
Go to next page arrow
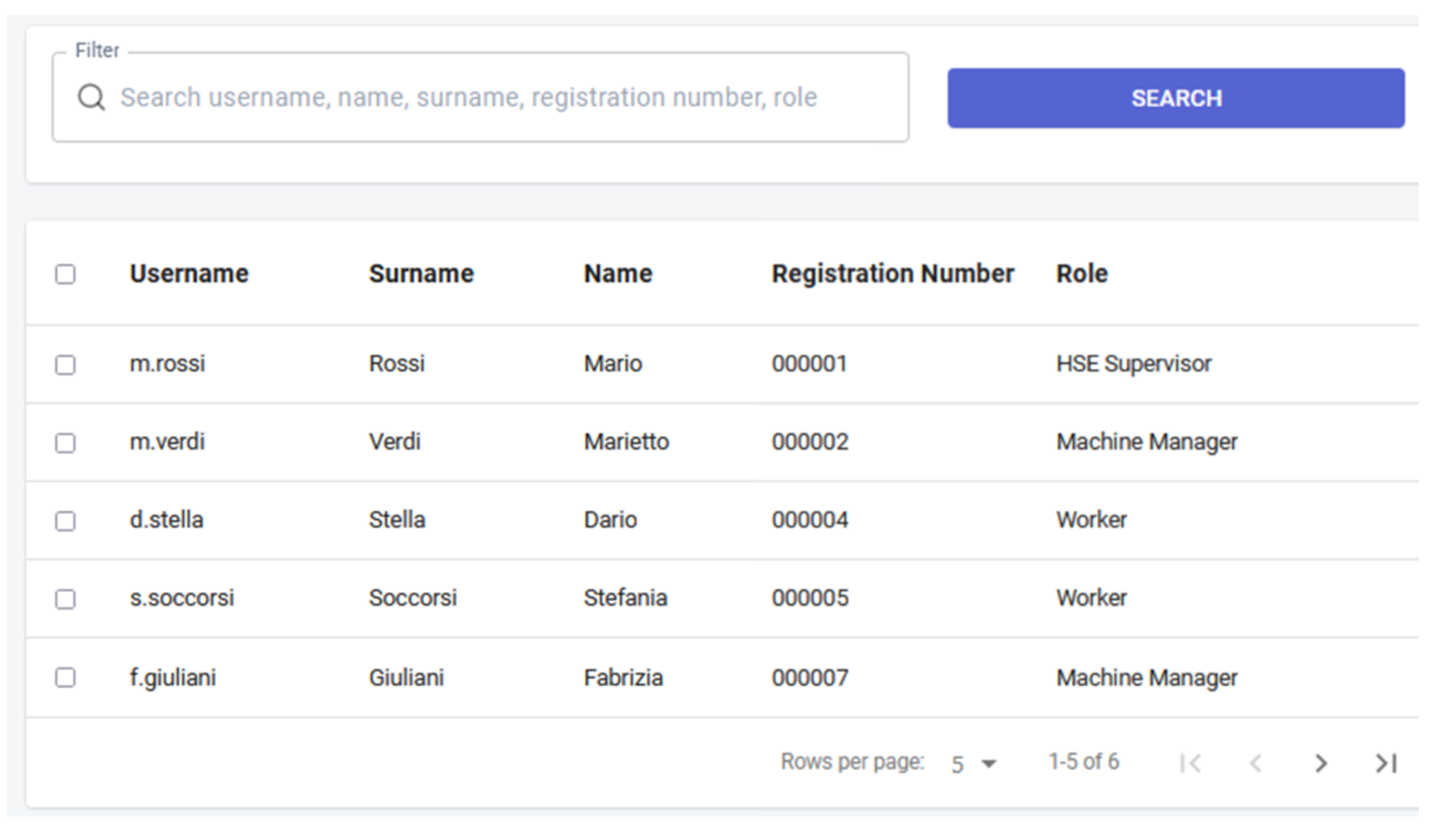click(1321, 763)
